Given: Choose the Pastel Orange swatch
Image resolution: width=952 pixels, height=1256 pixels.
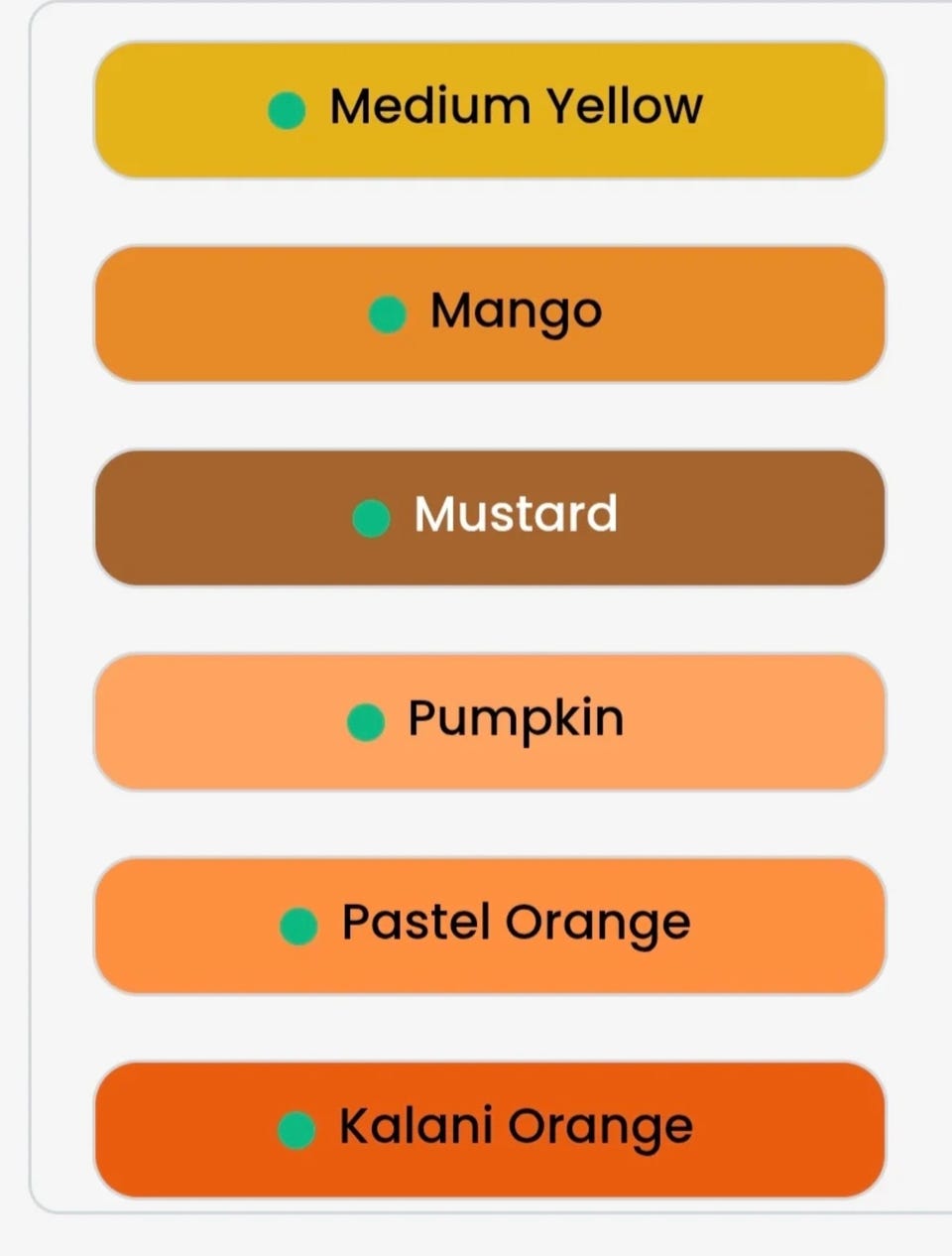Looking at the screenshot, I should click(x=793, y=926).
